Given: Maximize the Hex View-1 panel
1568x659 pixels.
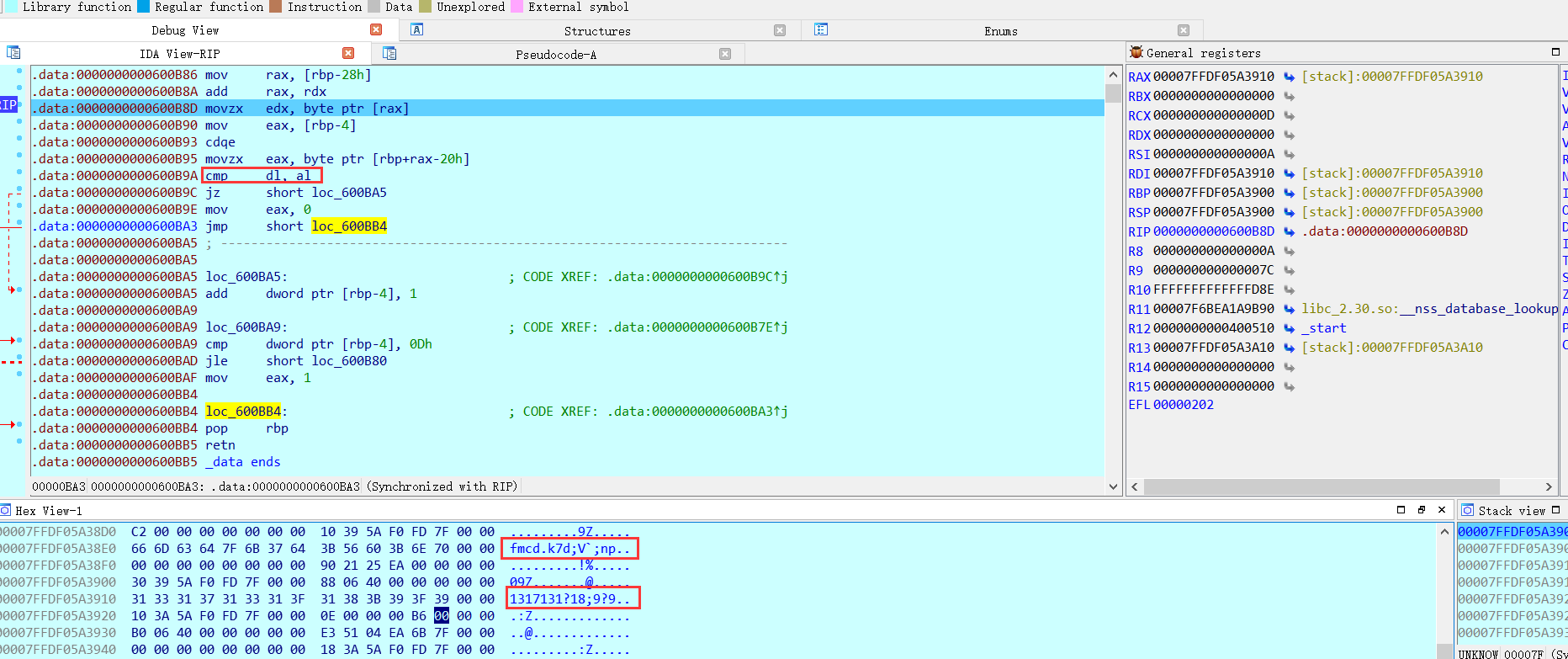Looking at the screenshot, I should point(1401,510).
